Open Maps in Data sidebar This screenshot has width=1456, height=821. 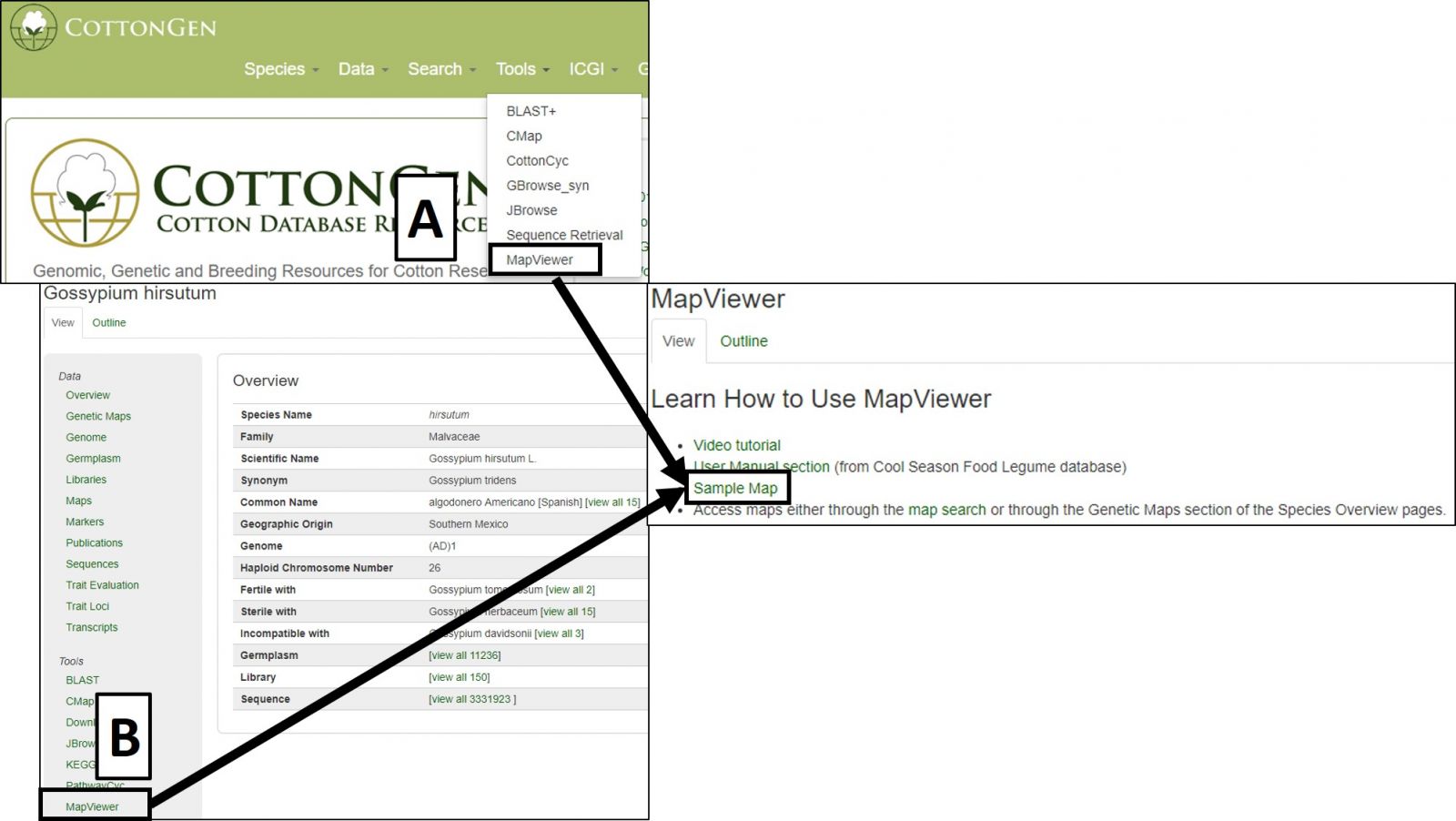78,501
